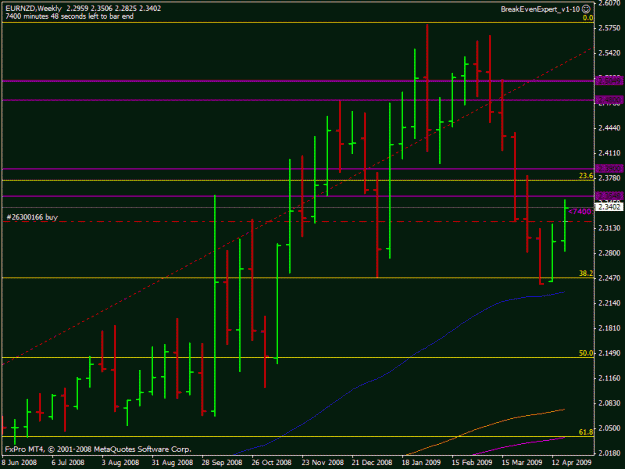Click the 2.5750 price scale label

[609, 28]
